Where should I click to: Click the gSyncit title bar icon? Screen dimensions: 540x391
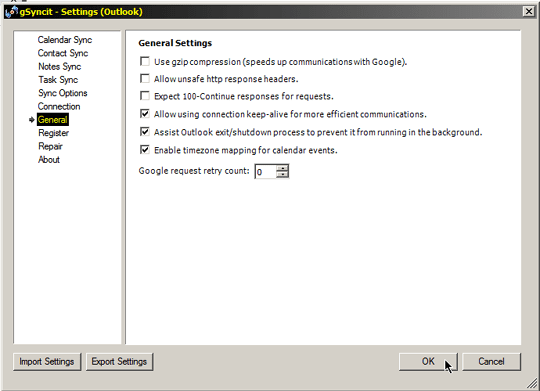12,12
